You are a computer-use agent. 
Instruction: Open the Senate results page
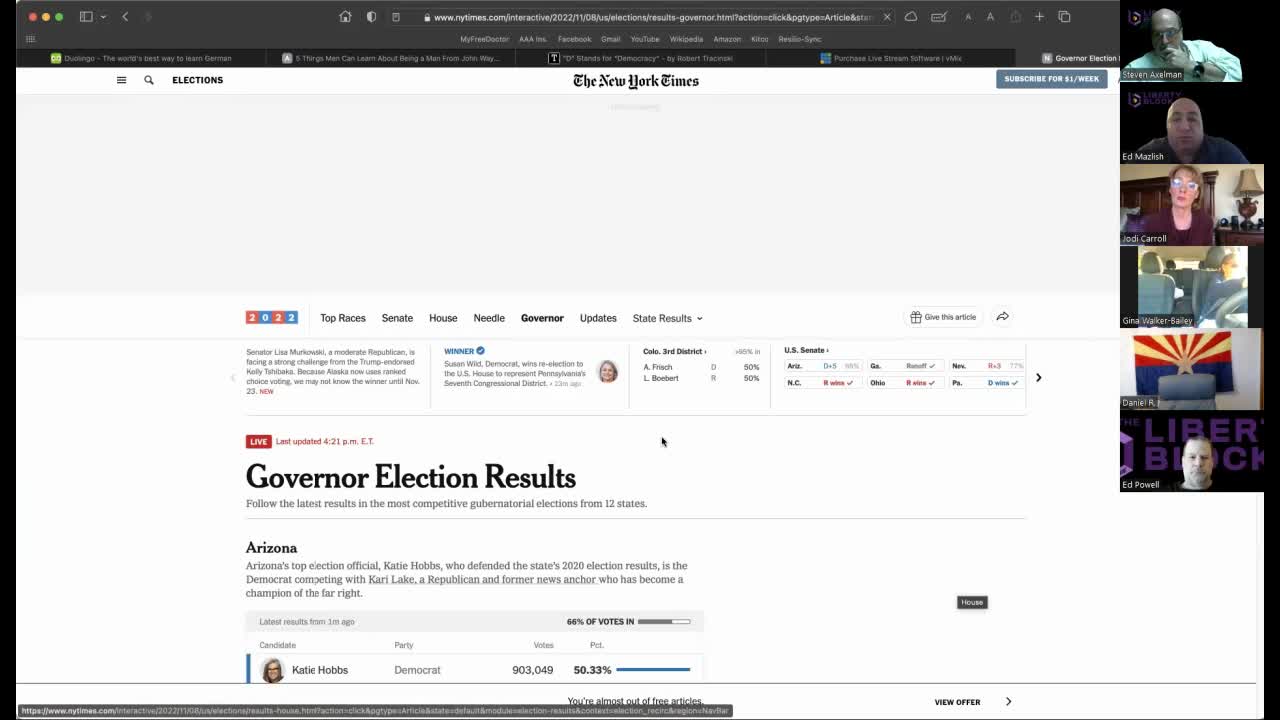click(x=397, y=318)
